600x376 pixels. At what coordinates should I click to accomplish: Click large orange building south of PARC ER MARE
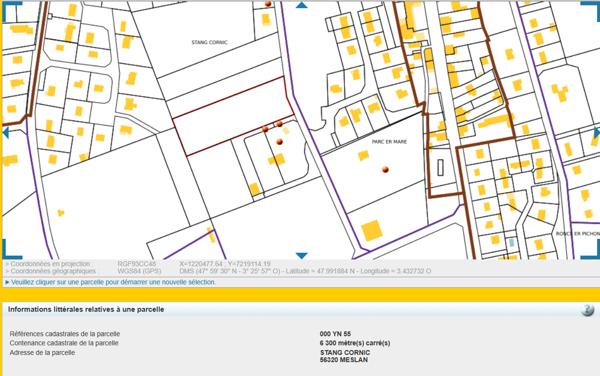[372, 230]
